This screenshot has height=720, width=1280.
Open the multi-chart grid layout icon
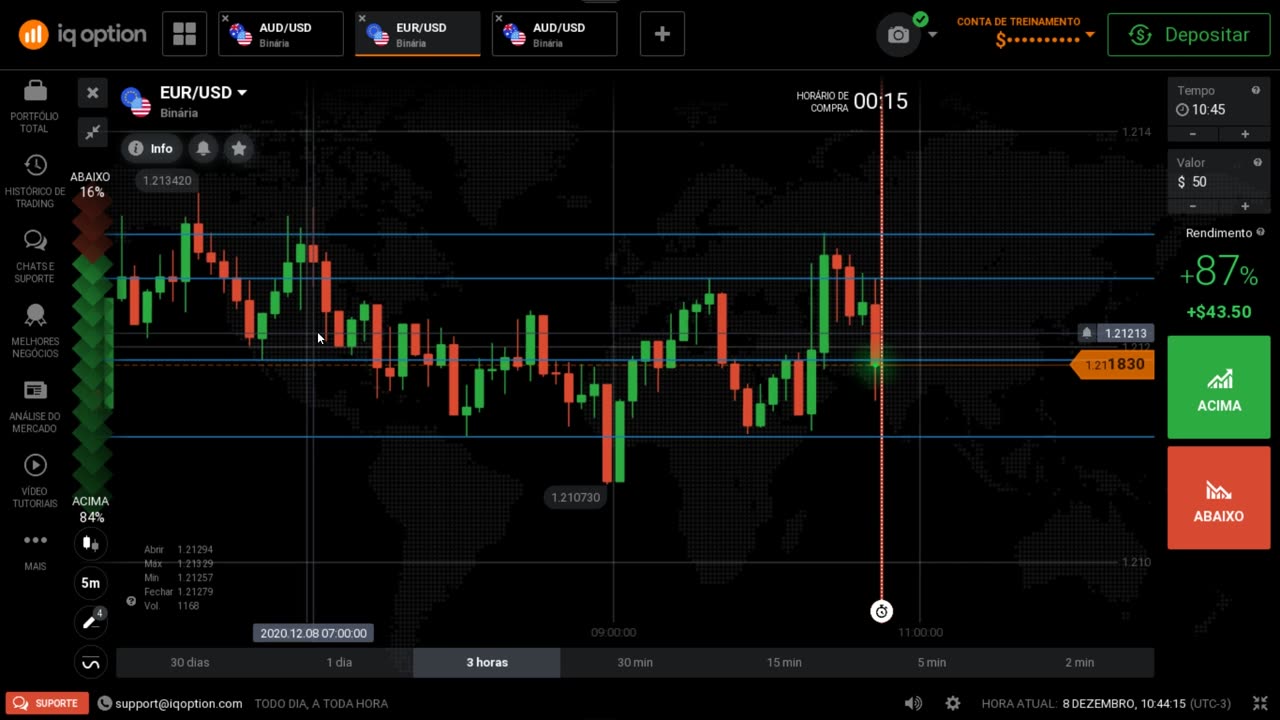click(185, 34)
